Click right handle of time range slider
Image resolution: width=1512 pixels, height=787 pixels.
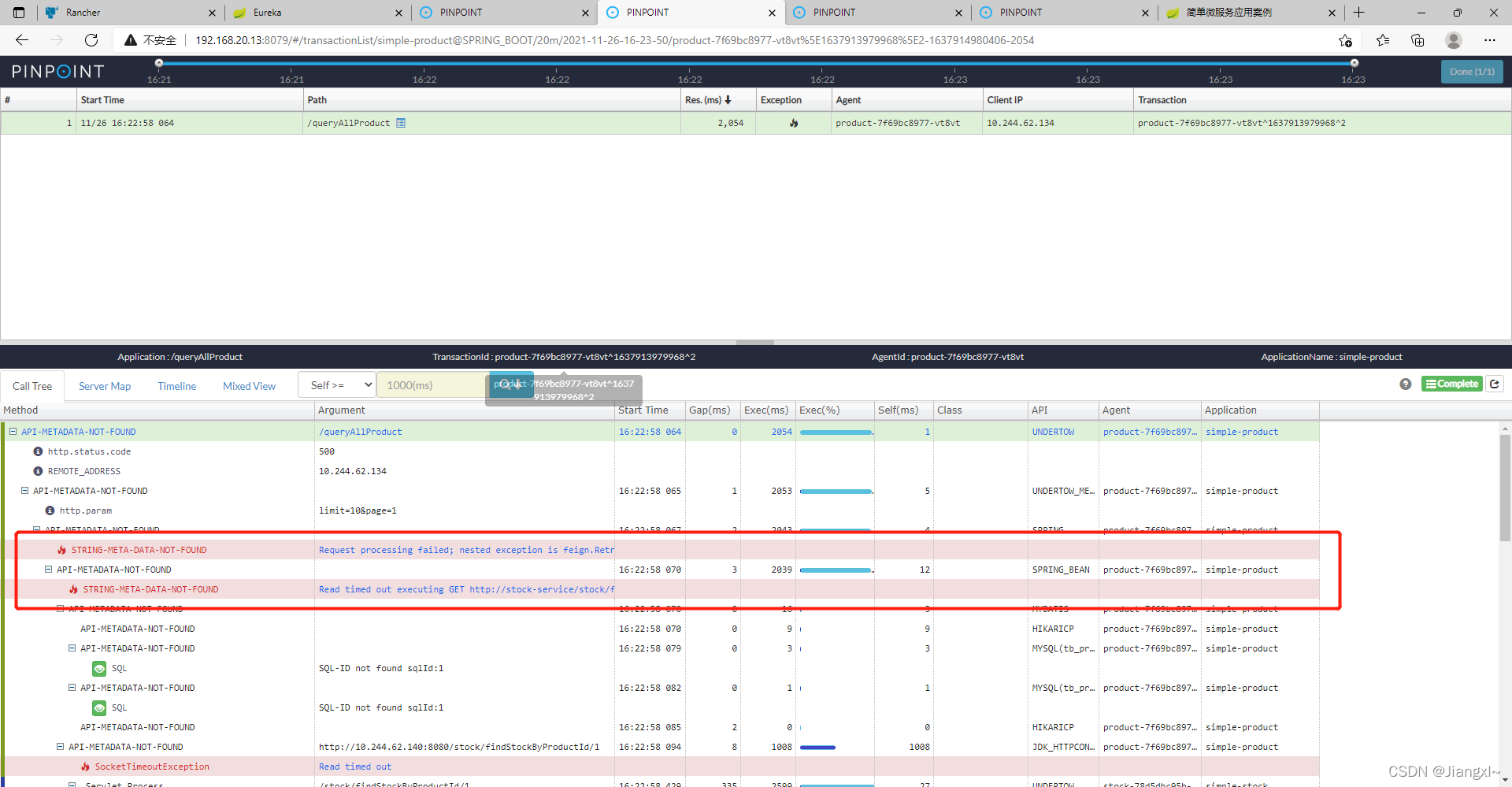click(x=1354, y=62)
